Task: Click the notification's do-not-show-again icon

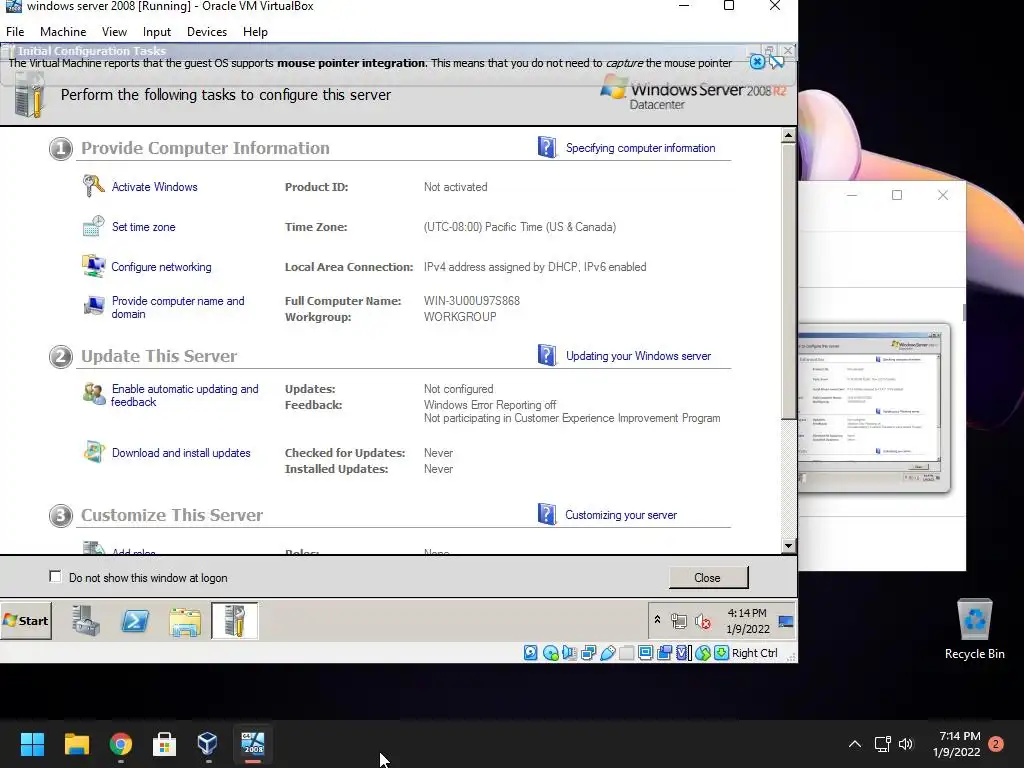Action: click(776, 62)
